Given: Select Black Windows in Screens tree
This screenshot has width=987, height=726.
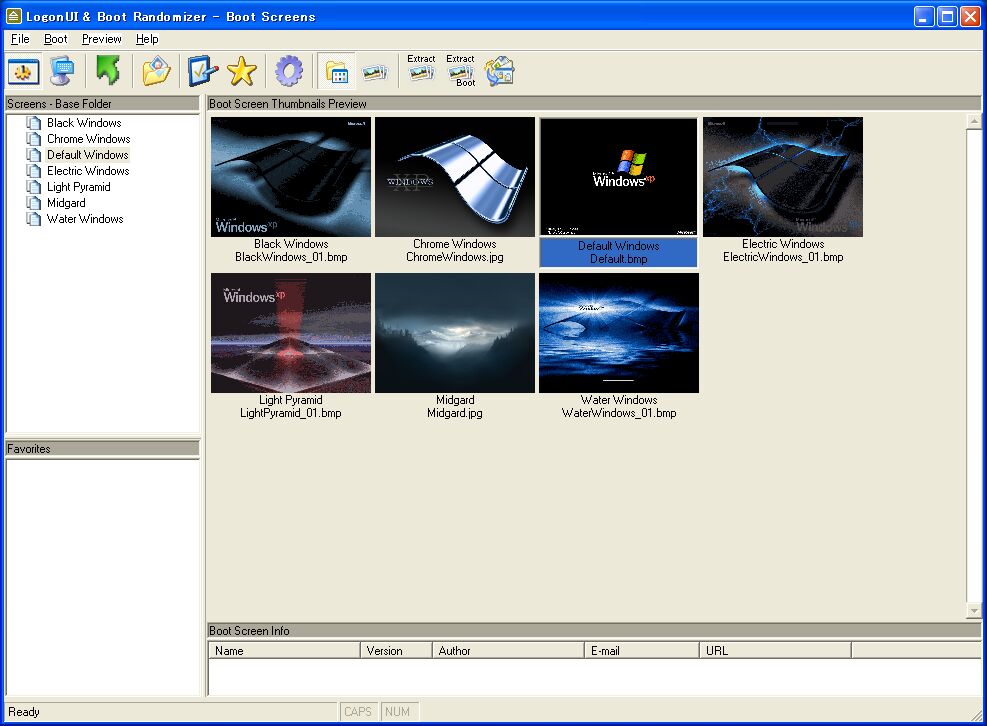Looking at the screenshot, I should (84, 123).
